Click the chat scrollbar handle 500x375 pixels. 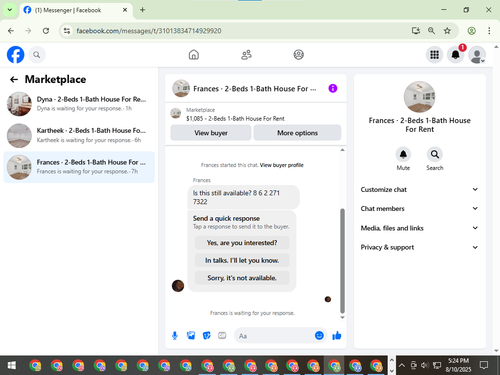pyautogui.click(x=342, y=261)
